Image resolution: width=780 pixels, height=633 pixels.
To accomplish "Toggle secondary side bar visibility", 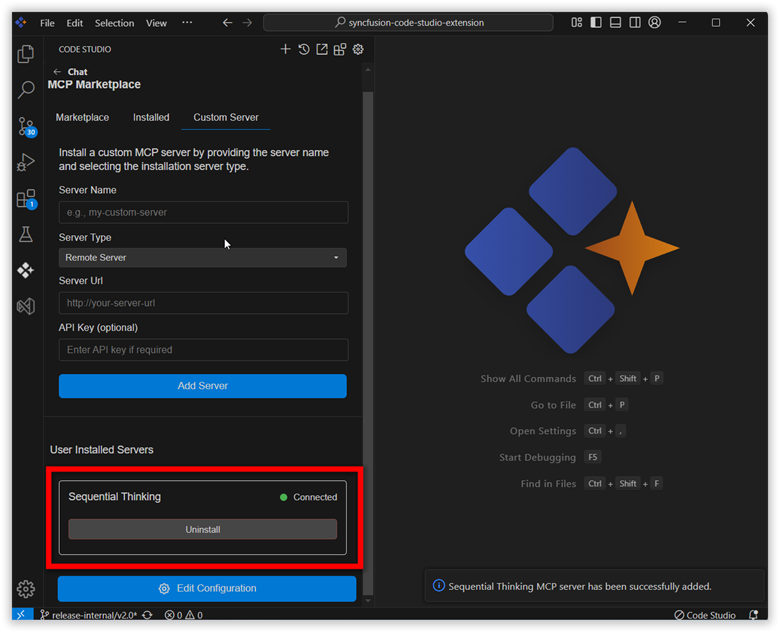I will click(635, 22).
